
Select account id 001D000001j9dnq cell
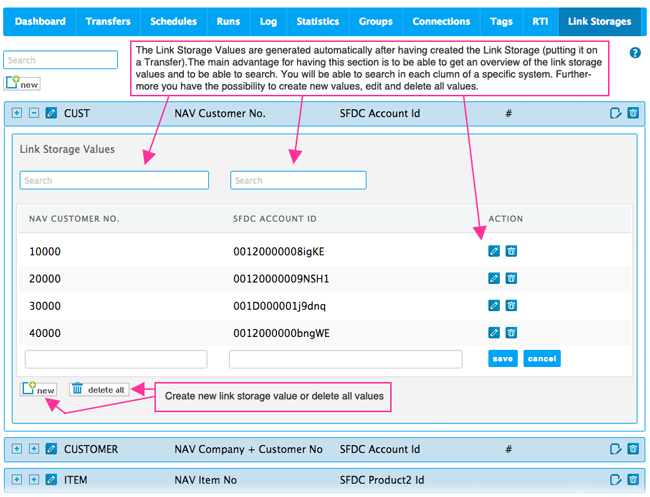point(279,306)
